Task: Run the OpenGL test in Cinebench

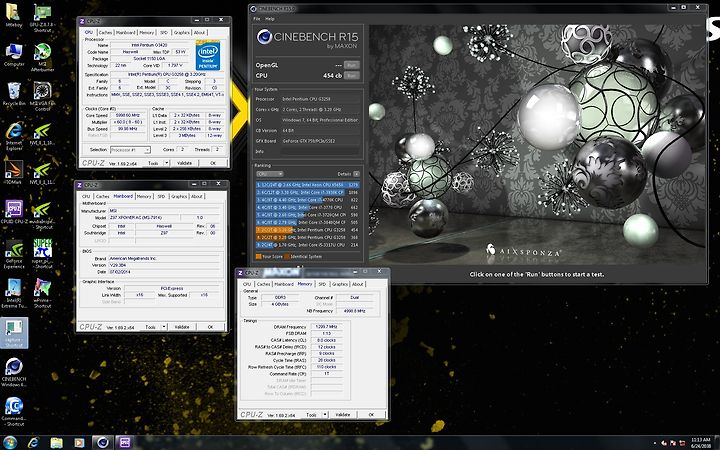Action: pos(352,65)
